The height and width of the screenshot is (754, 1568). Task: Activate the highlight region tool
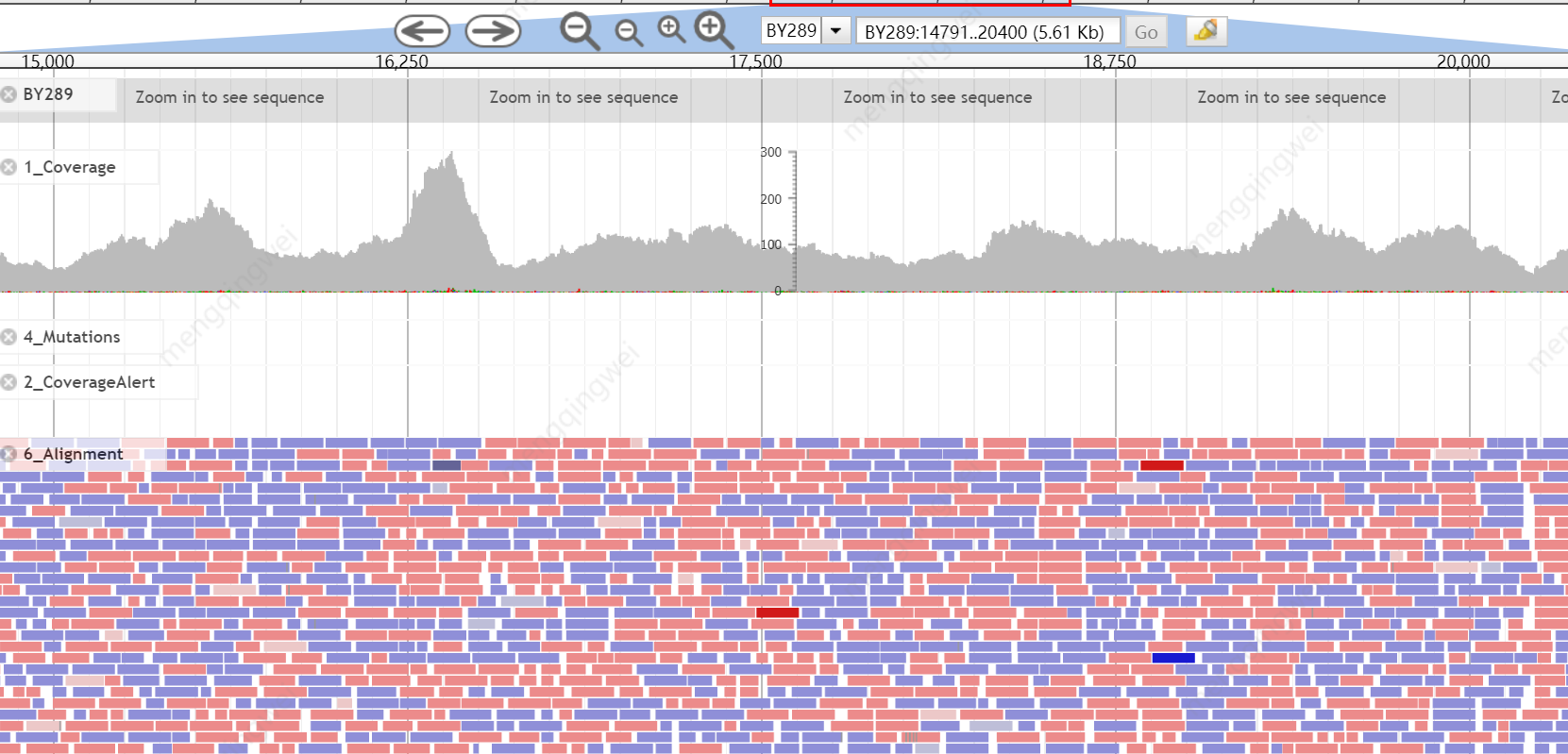coord(1206,31)
